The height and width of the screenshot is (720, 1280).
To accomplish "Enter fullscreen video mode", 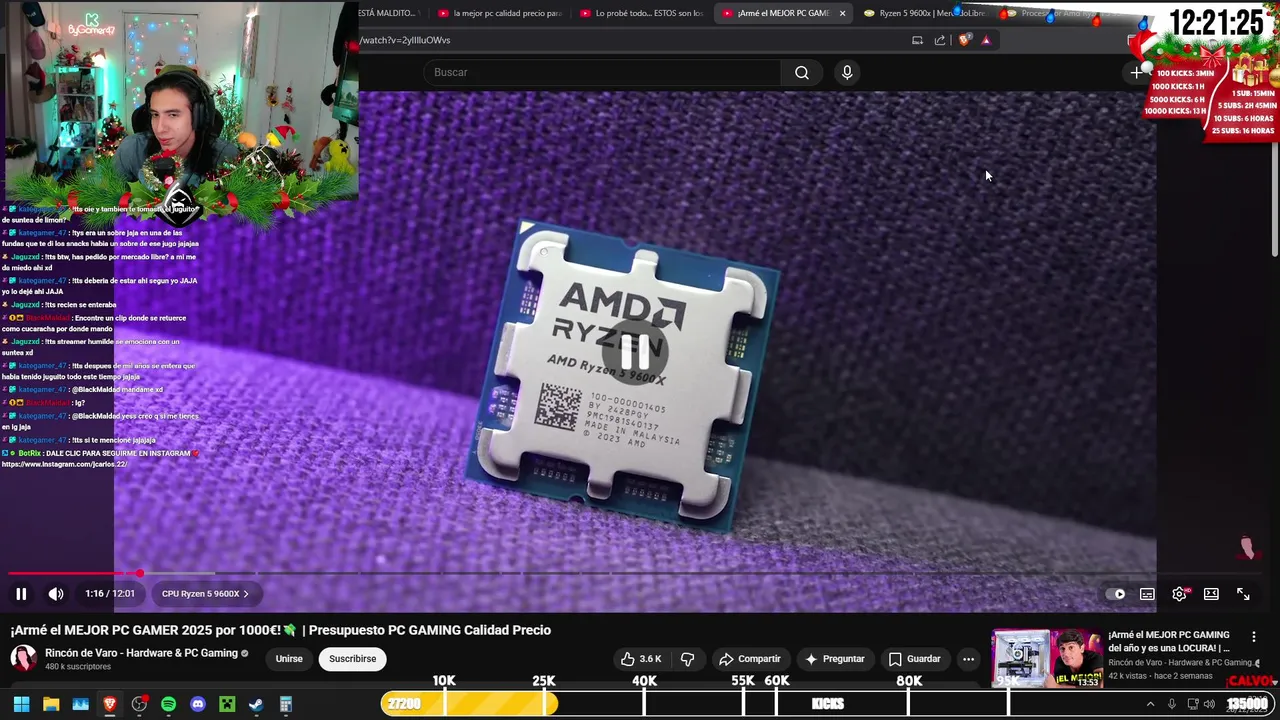I will [x=1243, y=594].
